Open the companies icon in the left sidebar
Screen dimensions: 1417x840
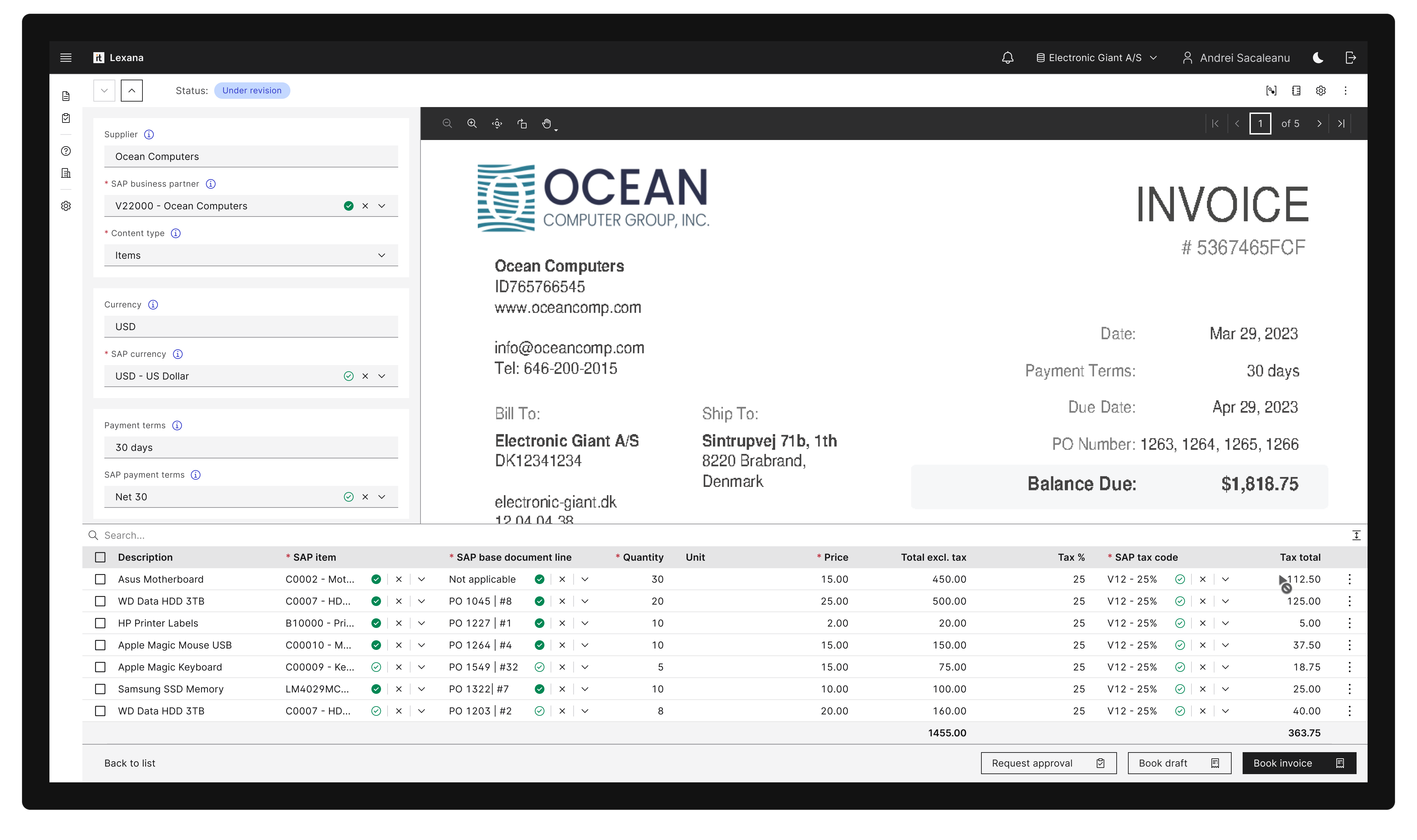(66, 173)
